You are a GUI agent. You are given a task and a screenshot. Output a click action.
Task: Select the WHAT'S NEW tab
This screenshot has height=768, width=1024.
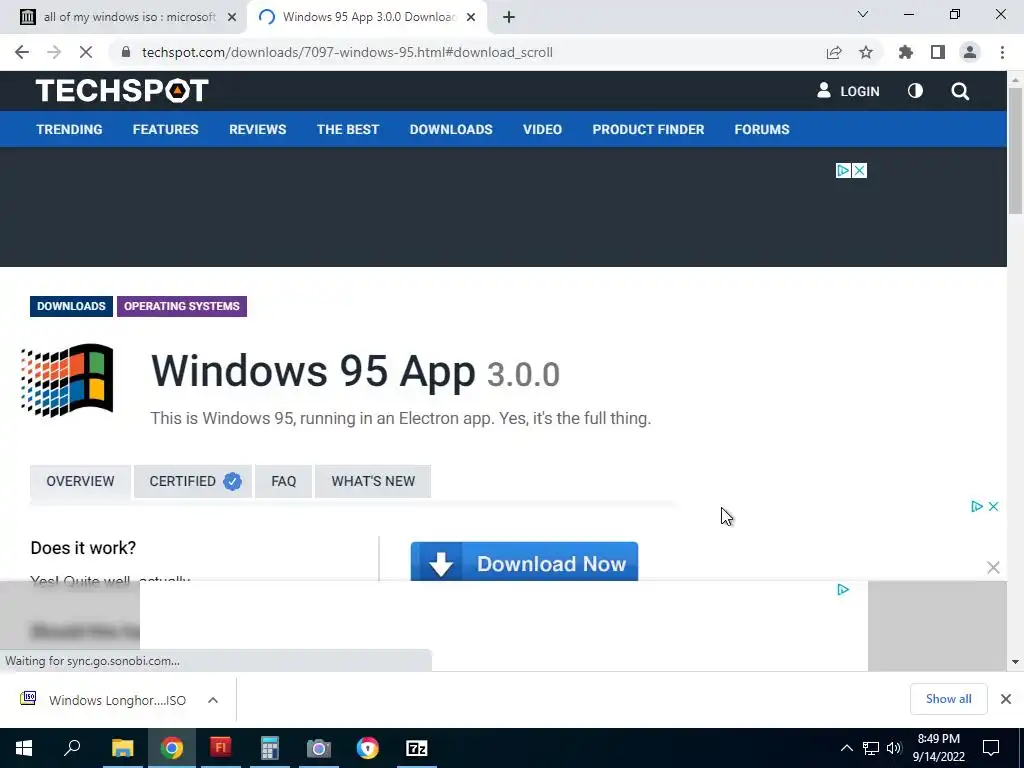373,481
